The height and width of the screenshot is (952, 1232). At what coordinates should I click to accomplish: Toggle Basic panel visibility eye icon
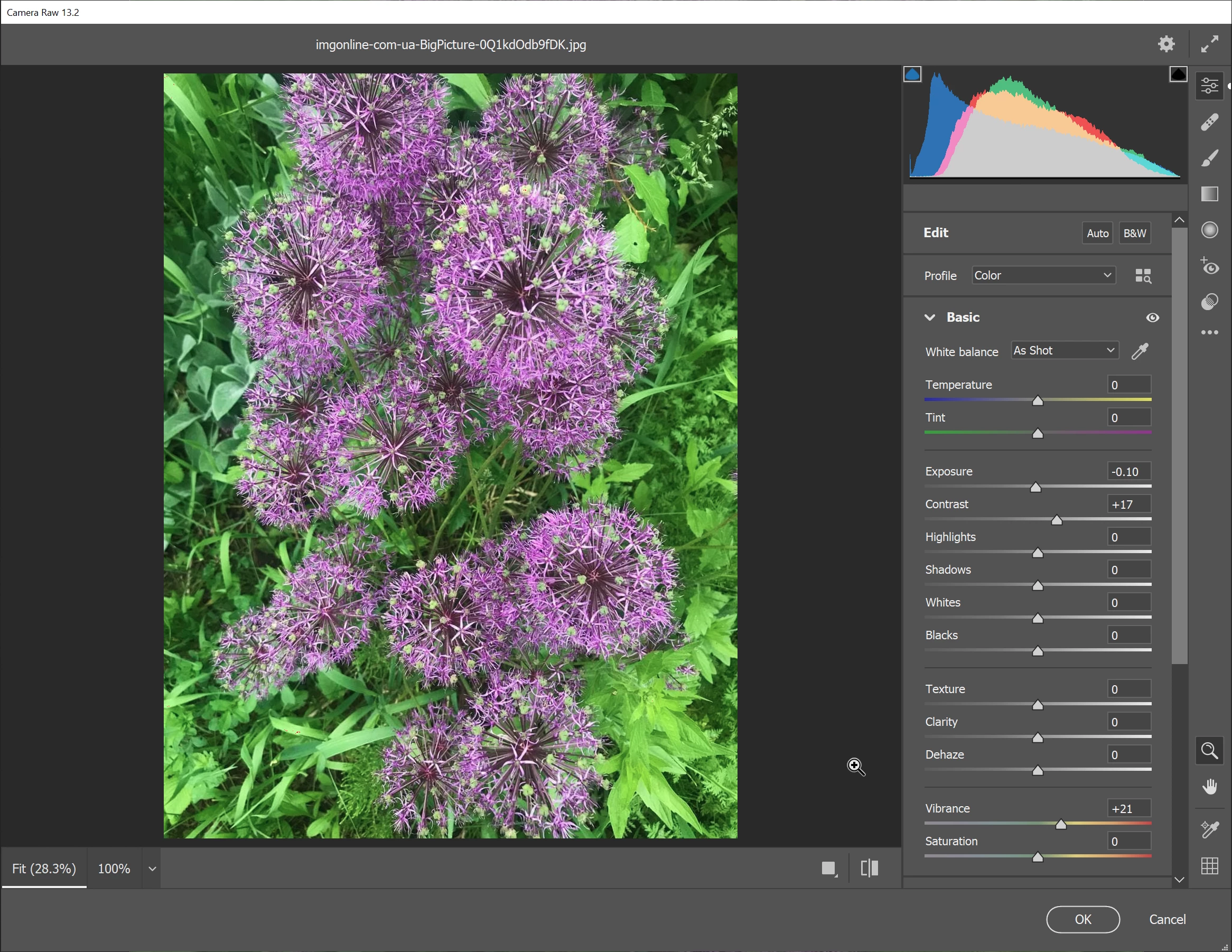(x=1152, y=318)
